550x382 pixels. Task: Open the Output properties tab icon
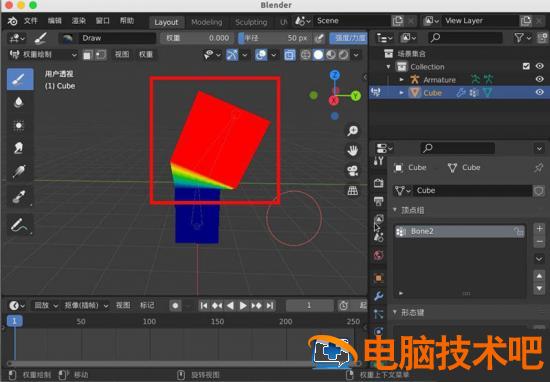point(378,201)
